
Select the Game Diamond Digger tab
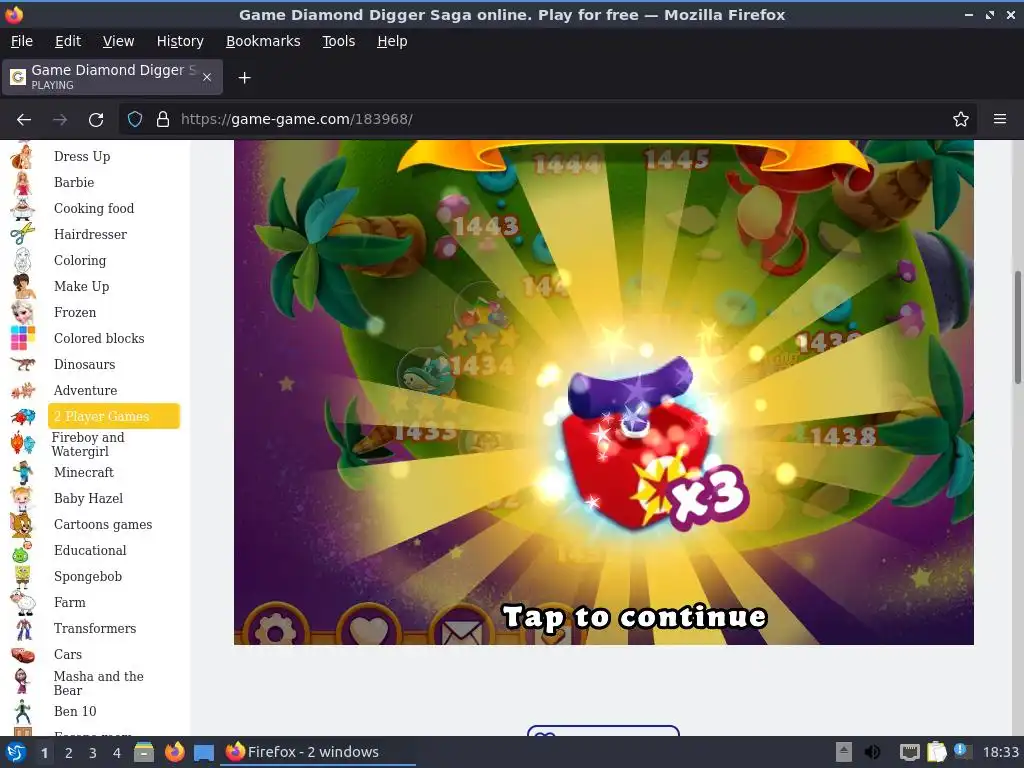coord(112,77)
